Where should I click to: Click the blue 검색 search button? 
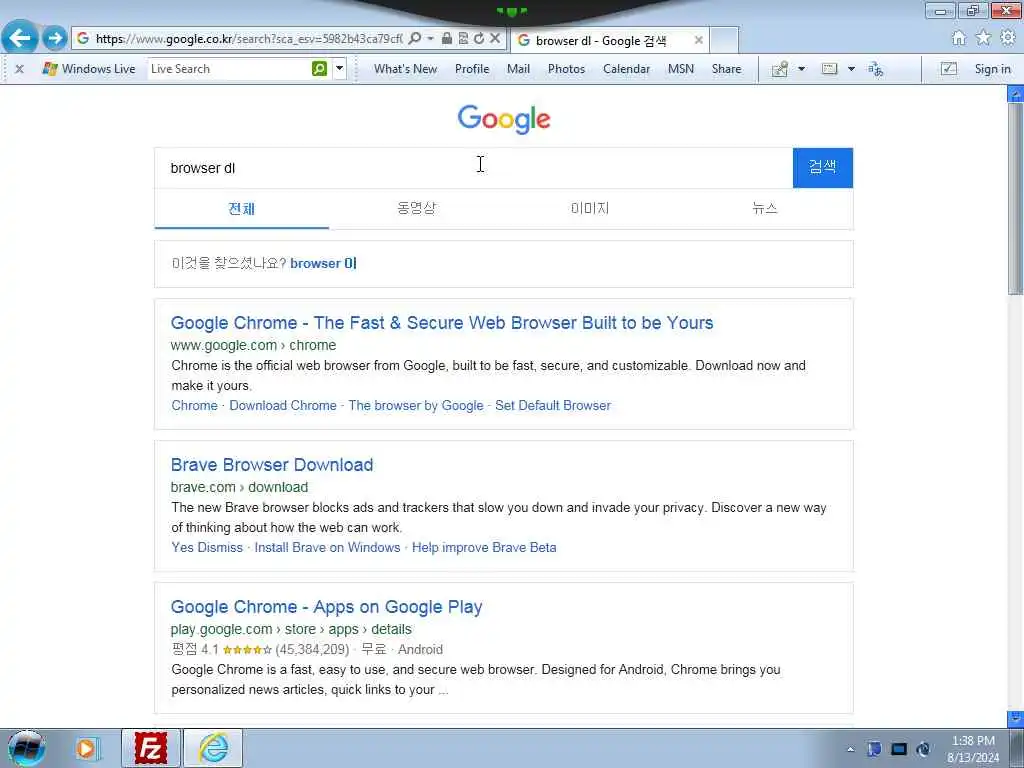pos(822,168)
